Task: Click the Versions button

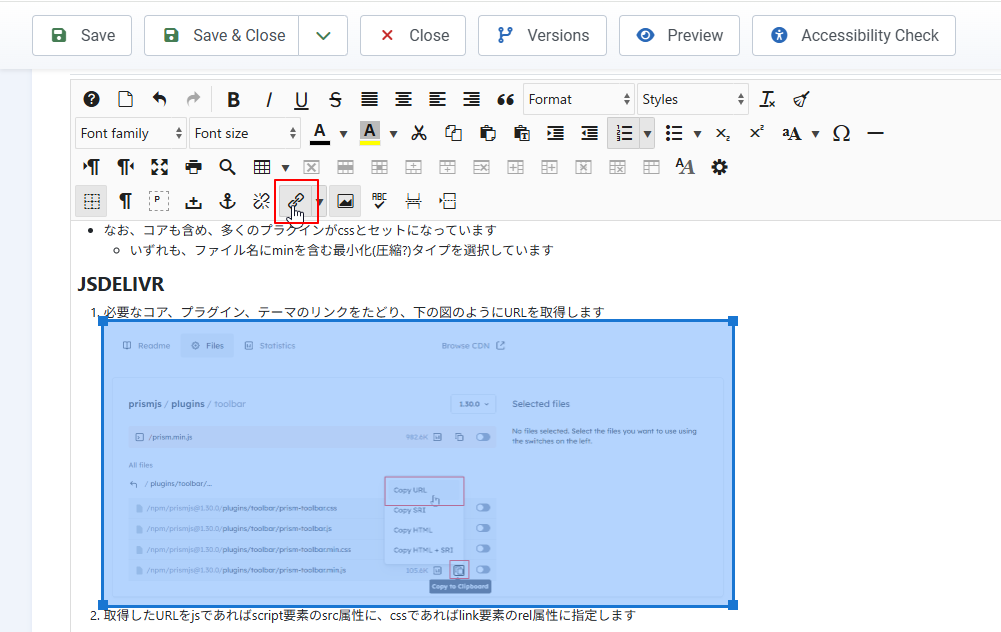Action: click(542, 36)
